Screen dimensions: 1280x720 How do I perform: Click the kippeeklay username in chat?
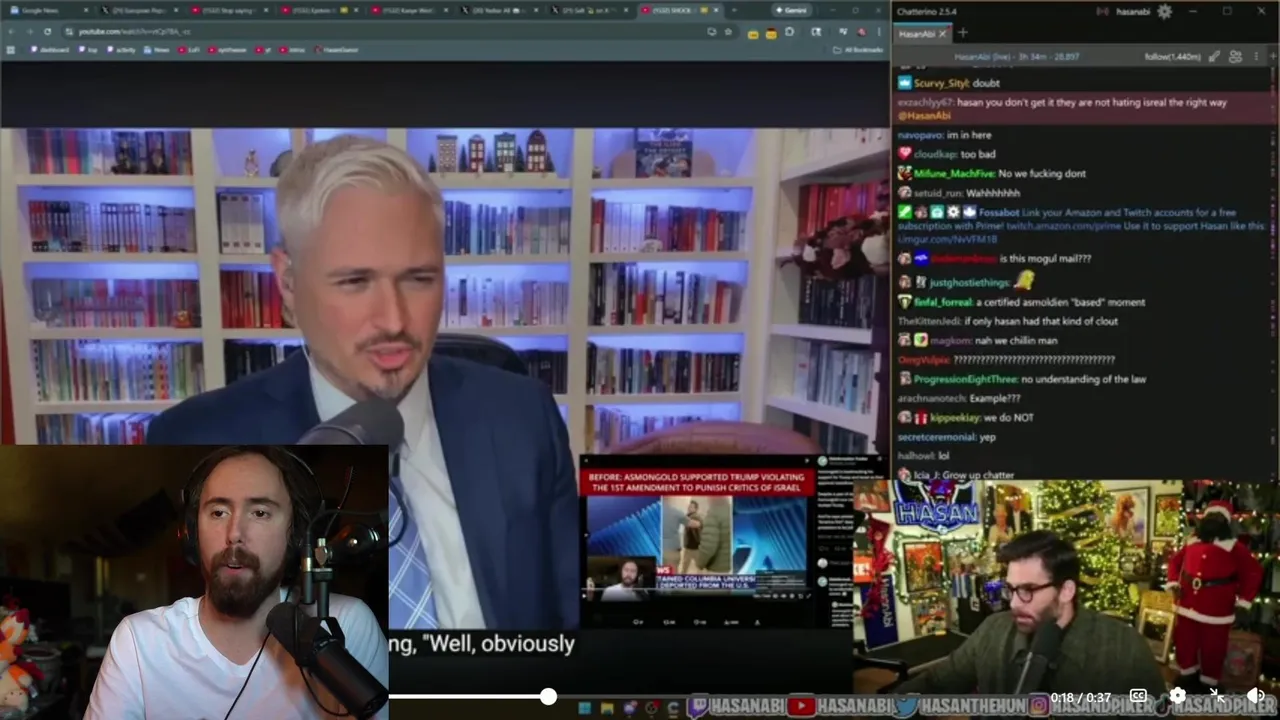[955, 418]
